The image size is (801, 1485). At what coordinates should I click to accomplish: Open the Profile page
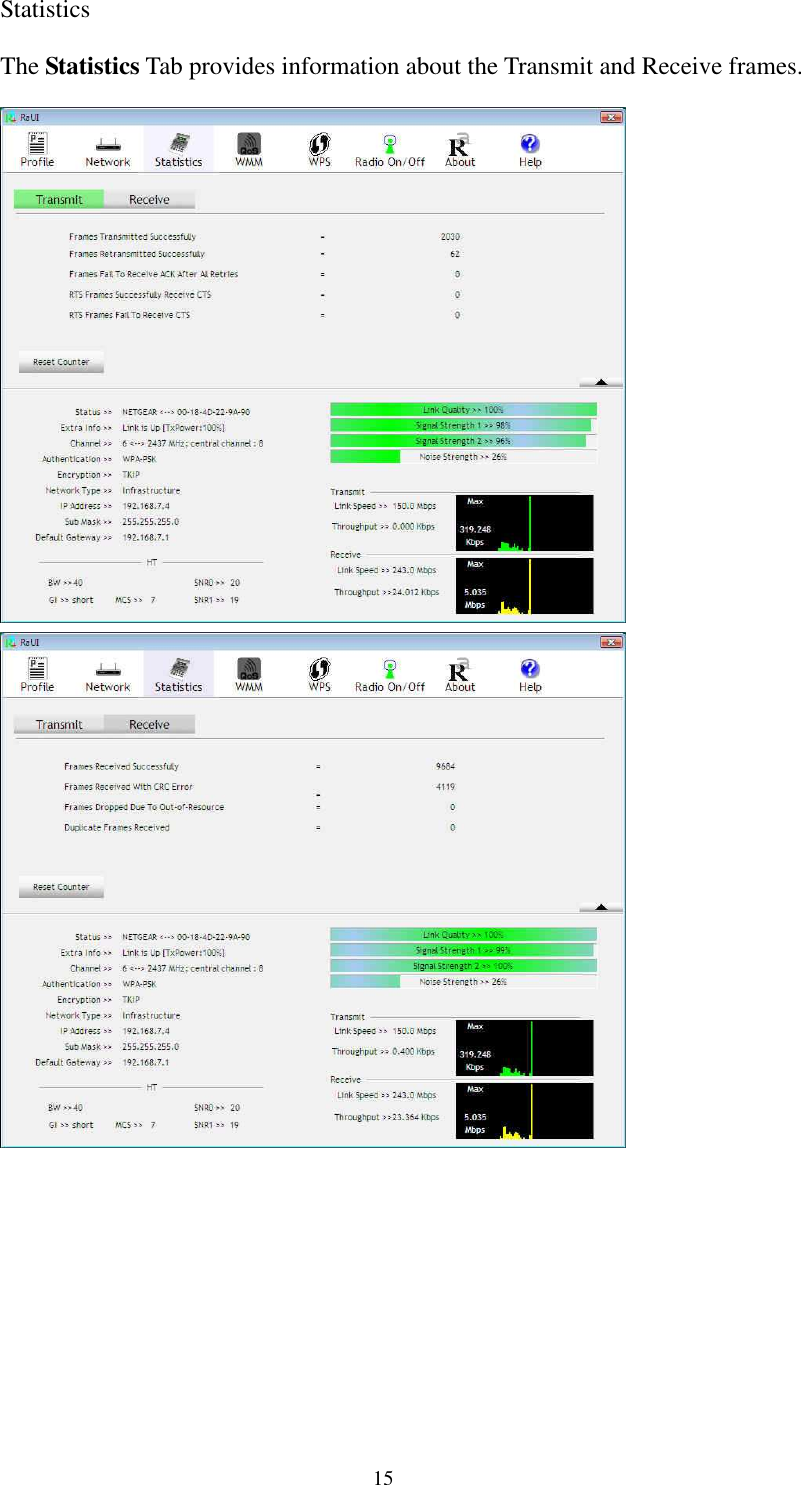pos(35,148)
